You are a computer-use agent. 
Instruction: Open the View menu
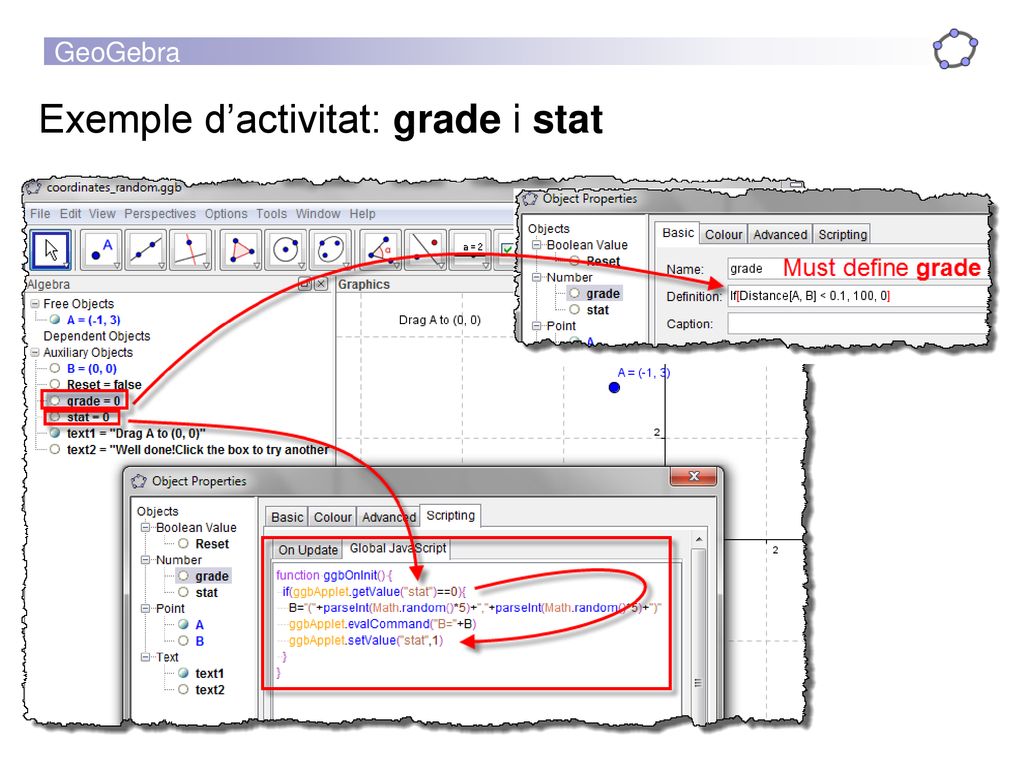pyautogui.click(x=102, y=214)
